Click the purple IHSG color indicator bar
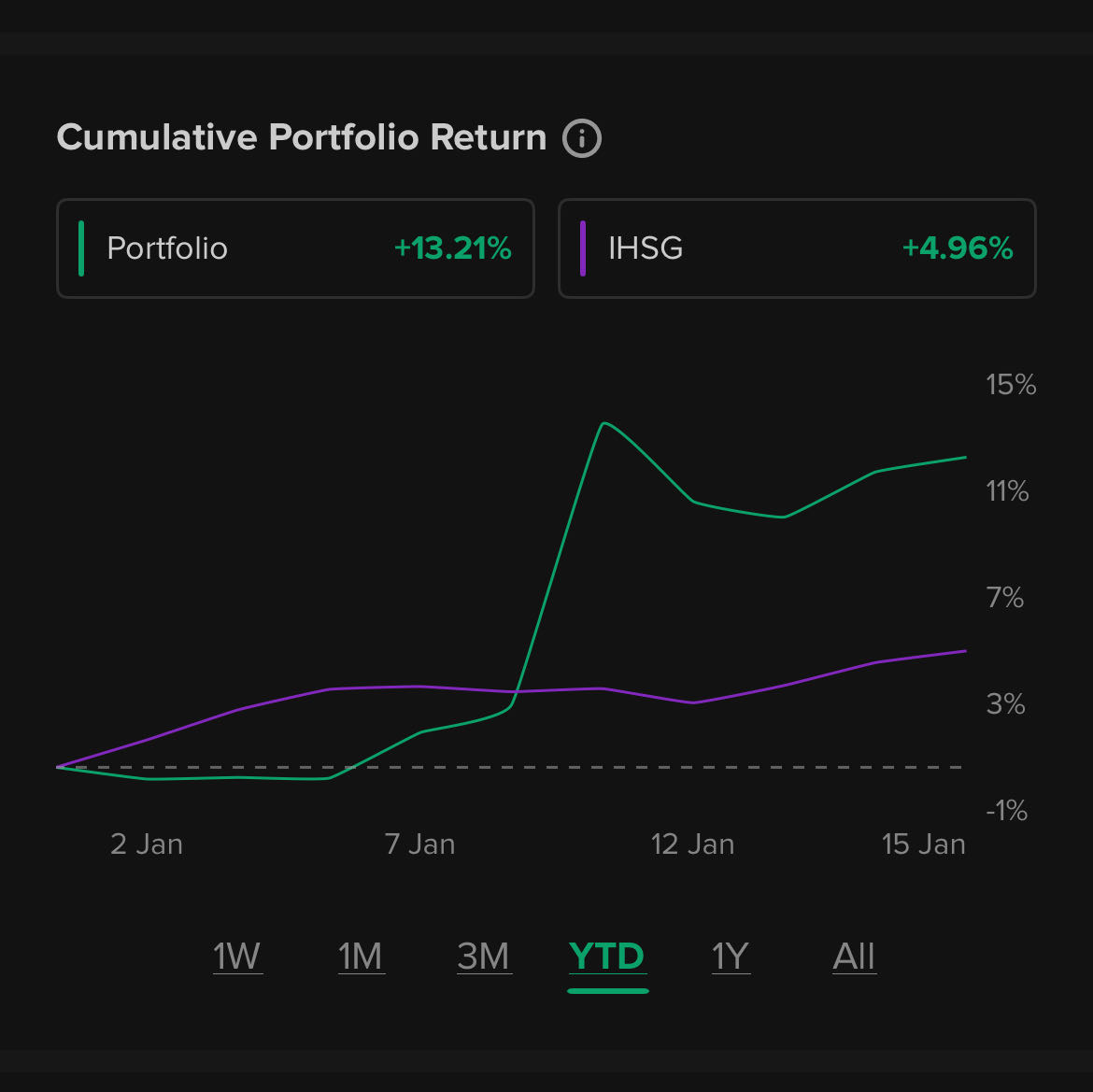This screenshot has width=1093, height=1092. 583,248
